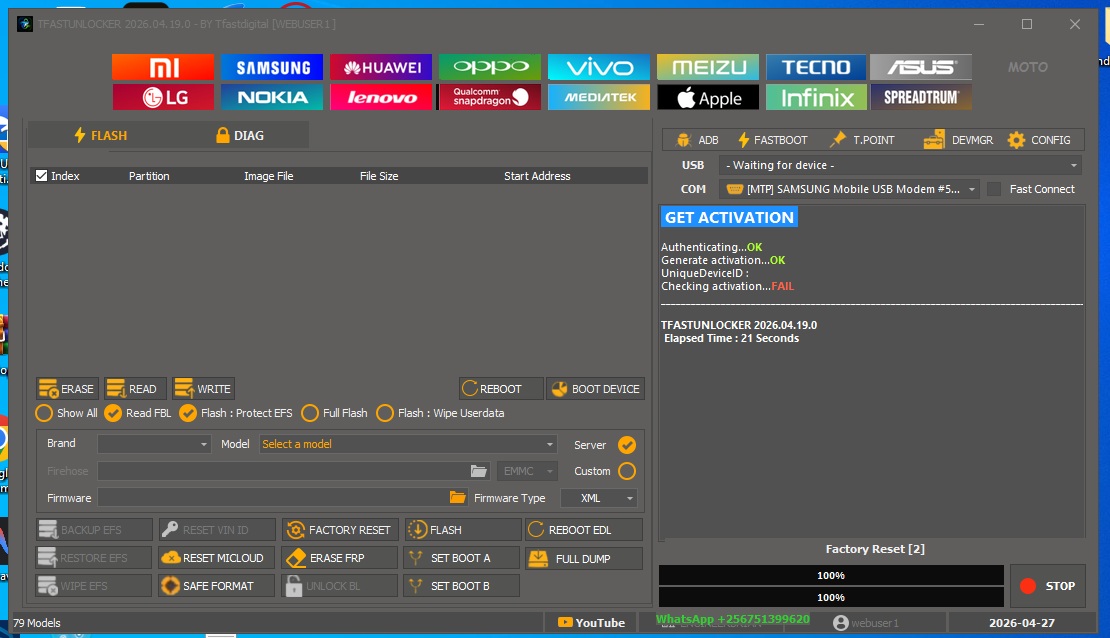The image size is (1110, 638).
Task: Open the Model selection dropdown
Action: [408, 444]
